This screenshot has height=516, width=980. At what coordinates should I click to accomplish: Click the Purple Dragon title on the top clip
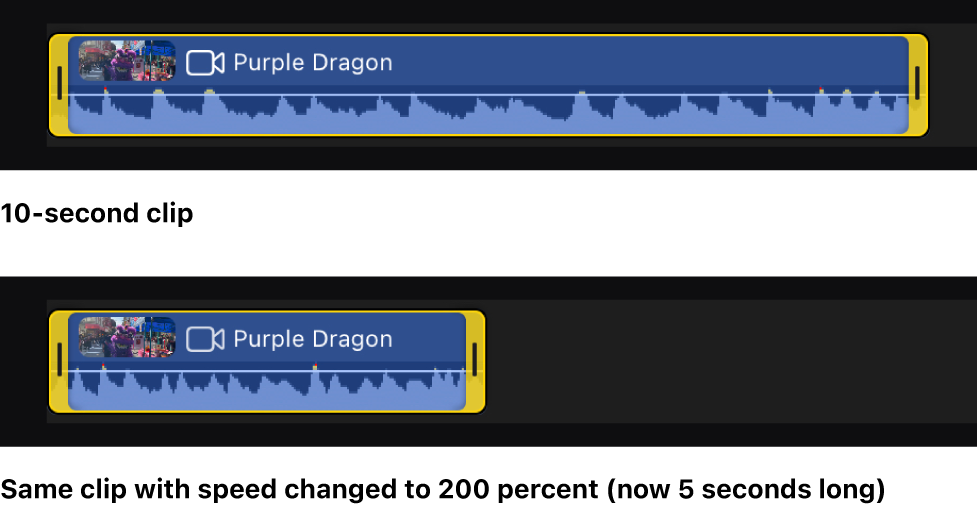(312, 63)
